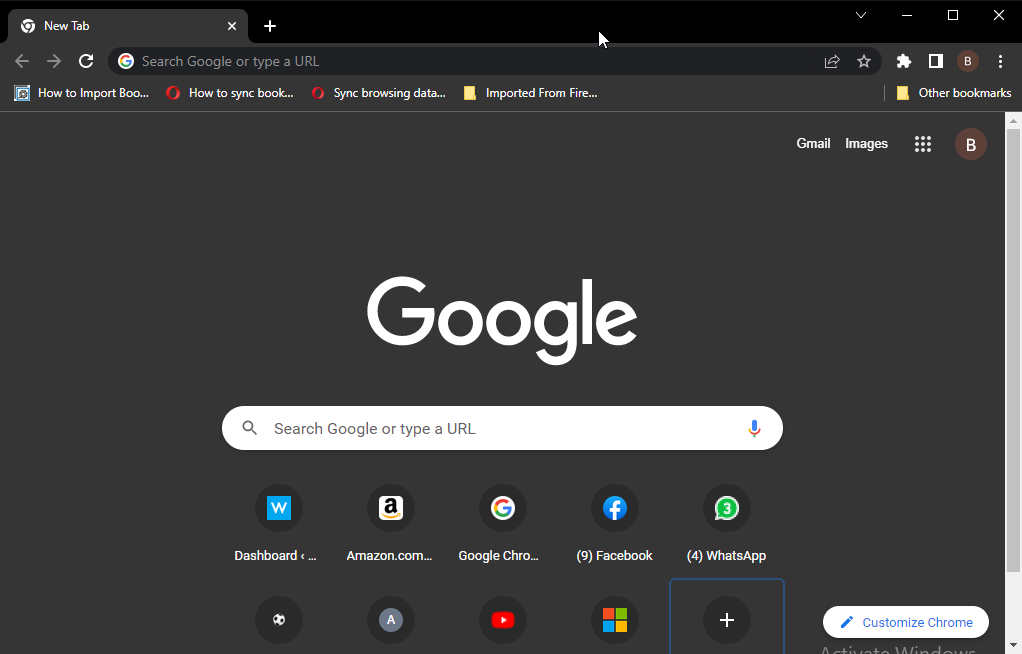Open the gray letter A shortcut tile
The image size is (1022, 654).
pos(390,619)
